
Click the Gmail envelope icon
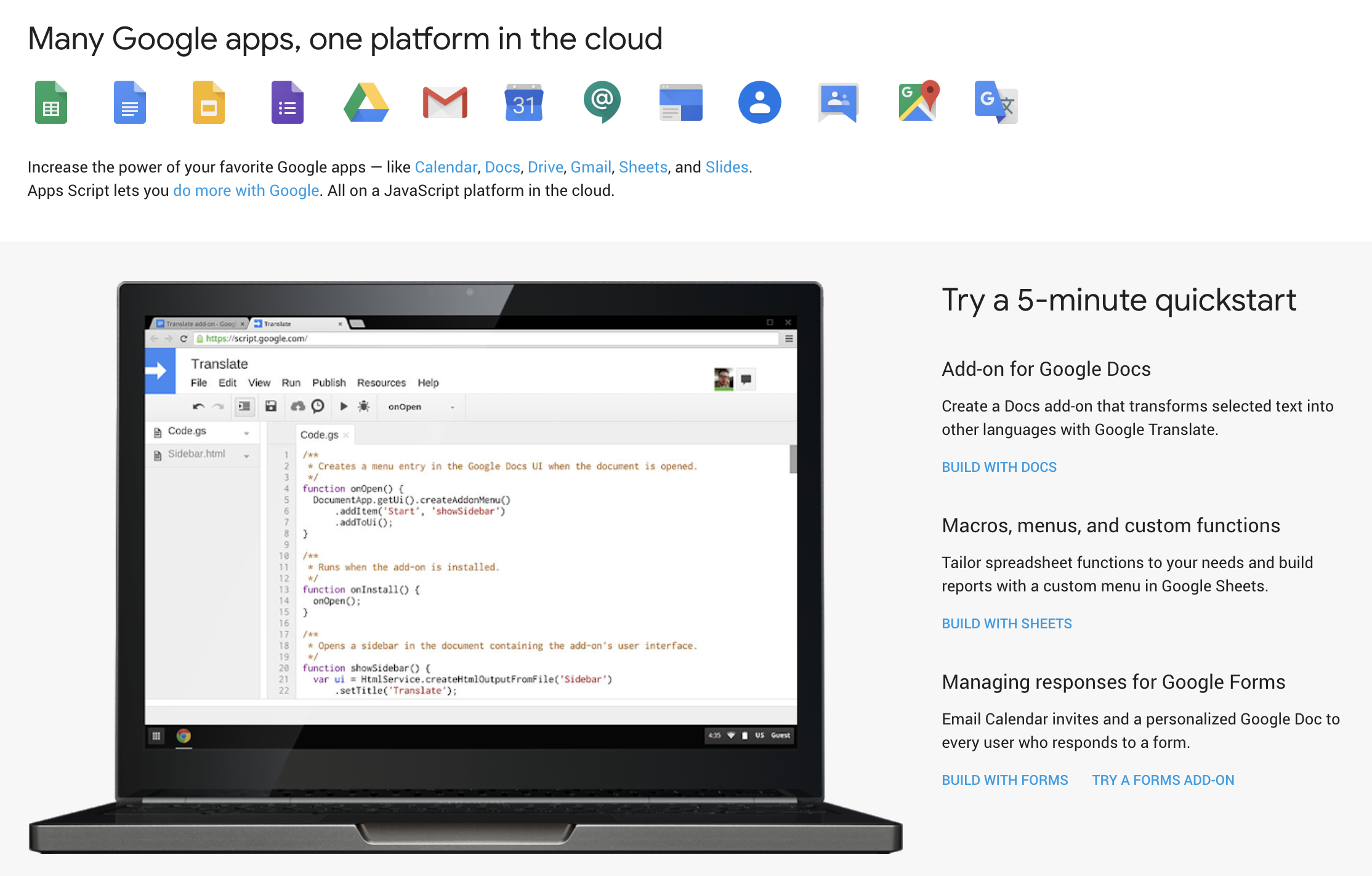pos(445,102)
